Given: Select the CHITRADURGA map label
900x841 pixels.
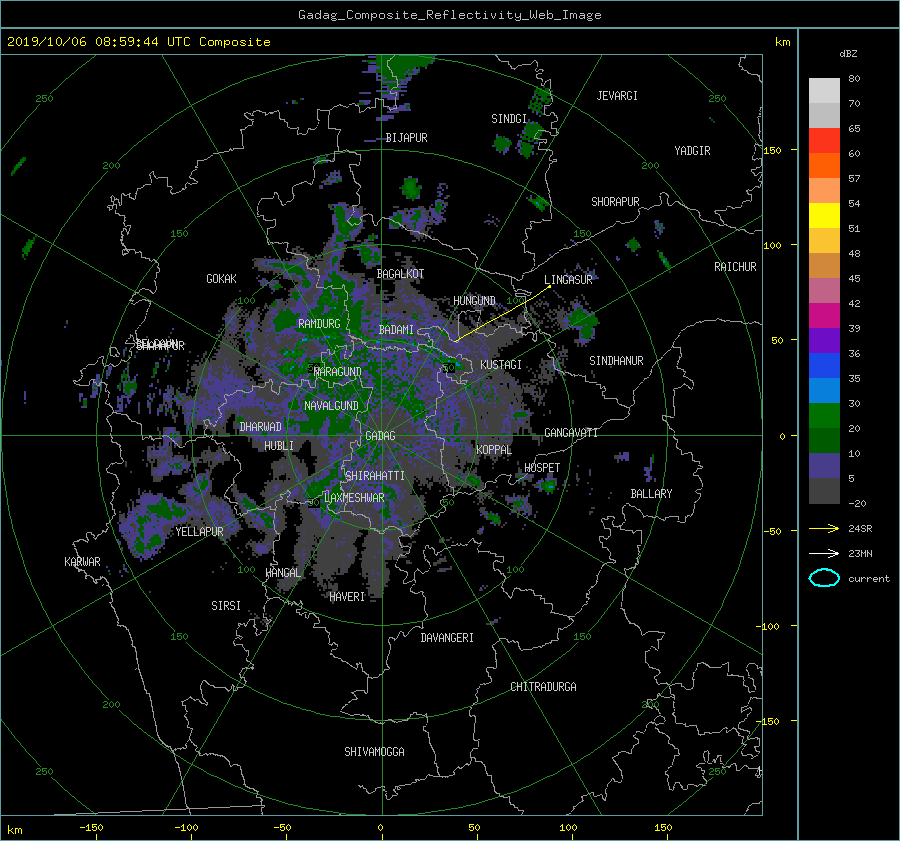Looking at the screenshot, I should click(543, 687).
